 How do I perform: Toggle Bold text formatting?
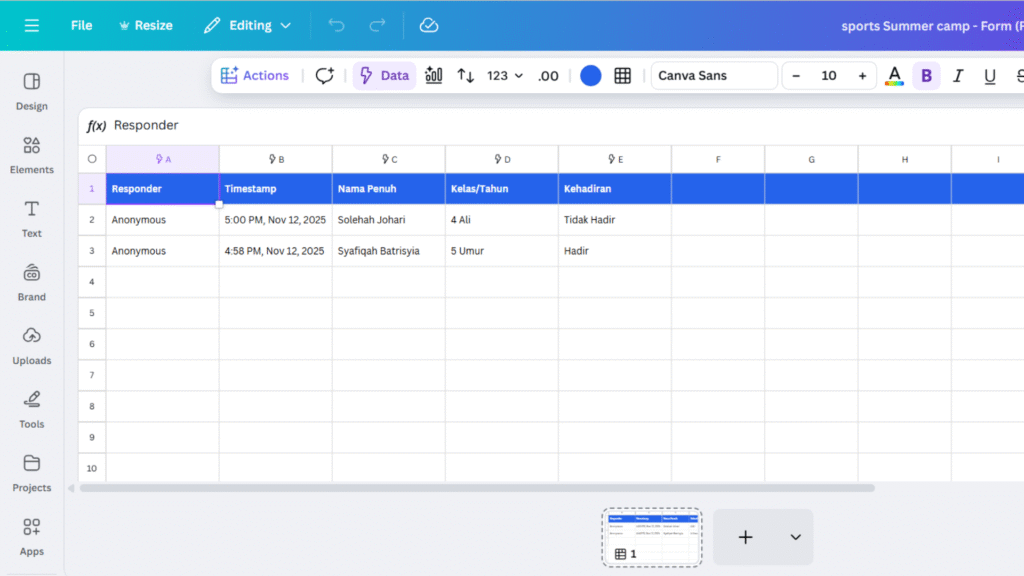926,75
